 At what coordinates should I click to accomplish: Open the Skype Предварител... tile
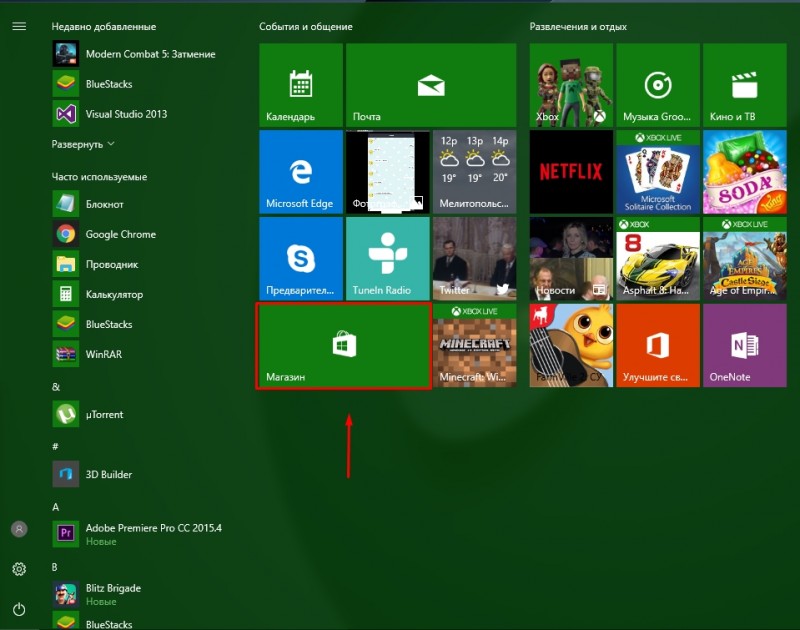click(301, 258)
